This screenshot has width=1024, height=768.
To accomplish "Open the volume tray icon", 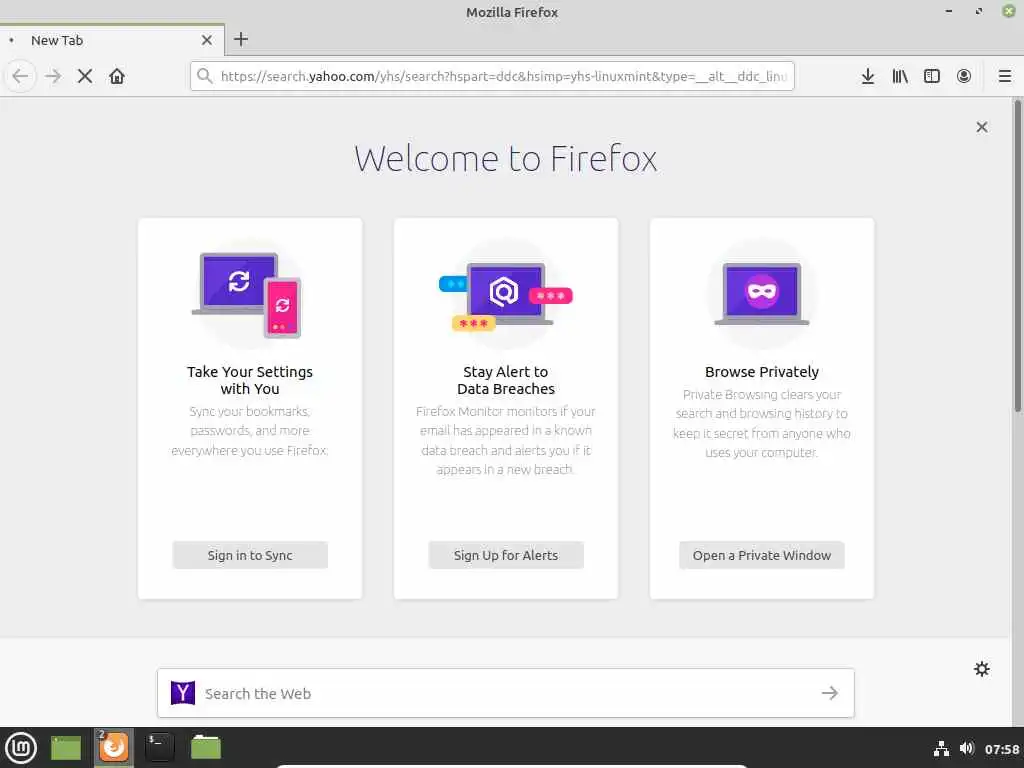I will click(967, 748).
